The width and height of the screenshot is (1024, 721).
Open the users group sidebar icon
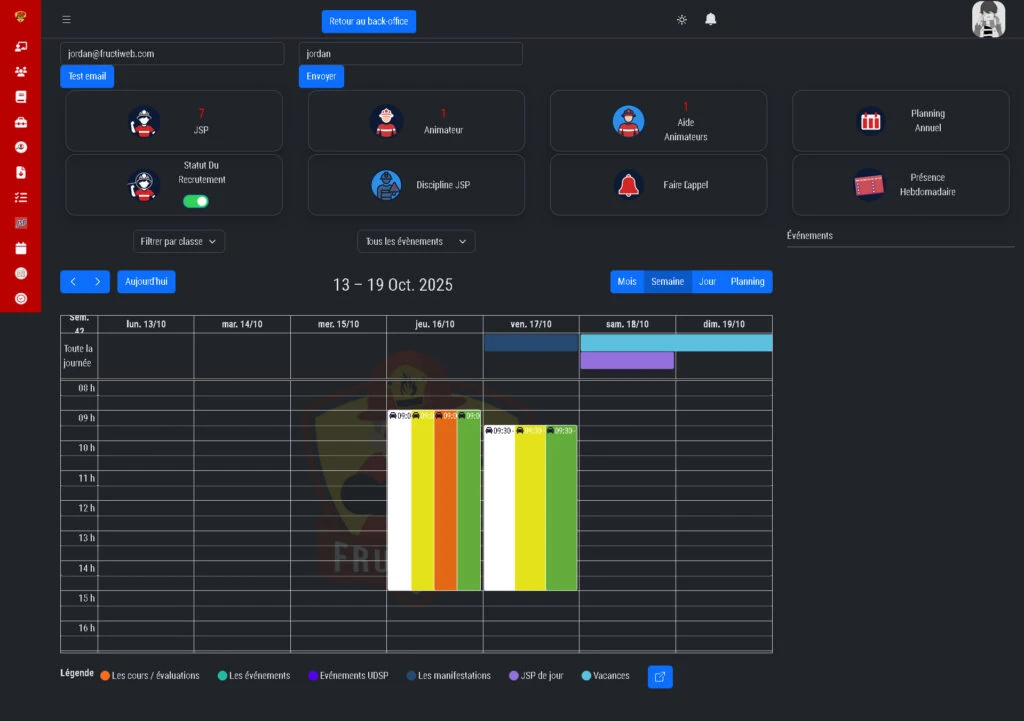point(21,72)
